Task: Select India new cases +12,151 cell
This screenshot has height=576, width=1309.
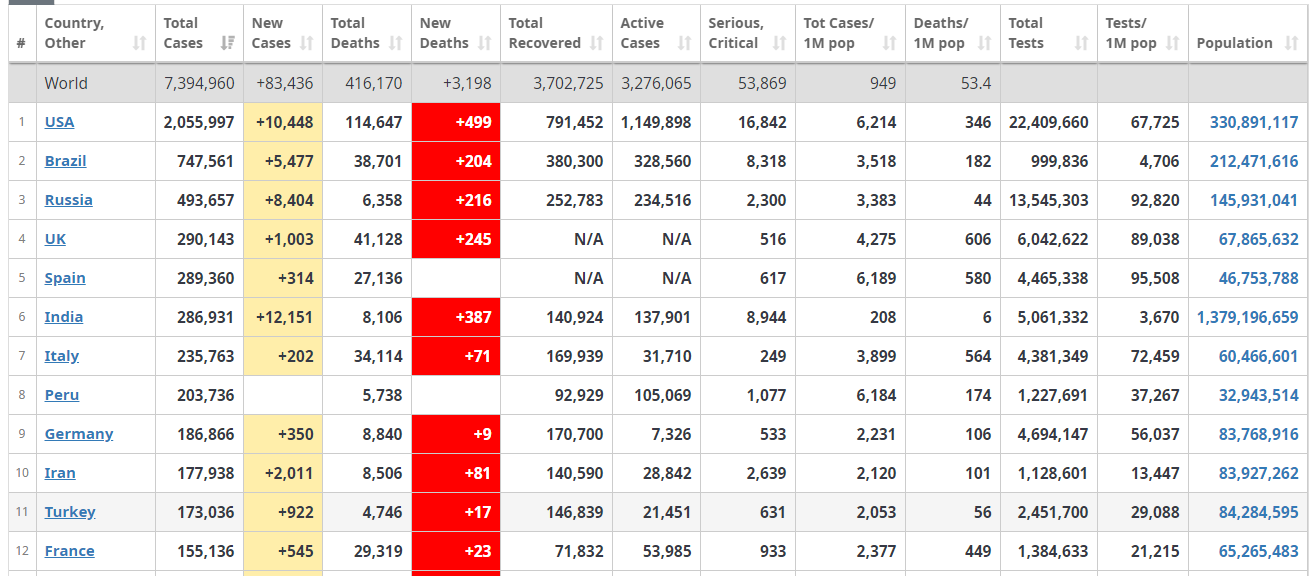Action: 283,317
